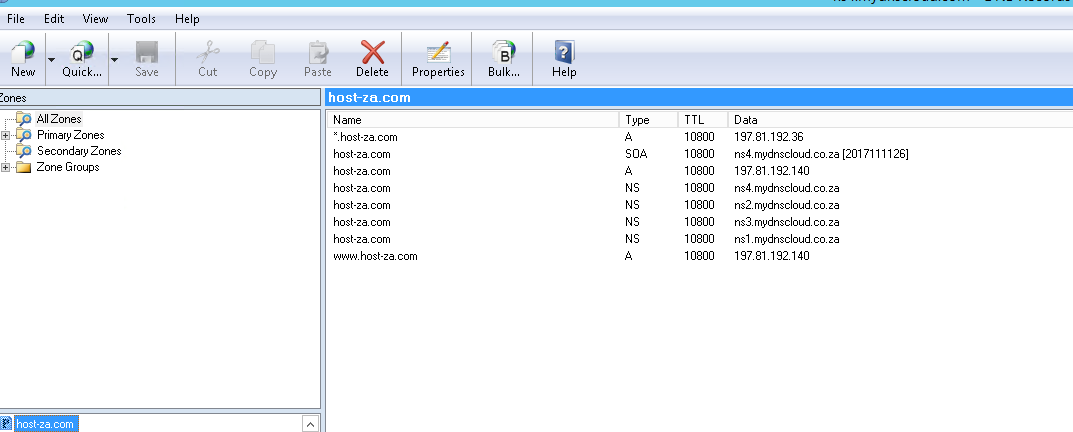Click the Zone Groups folder icon

pyautogui.click(x=23, y=167)
